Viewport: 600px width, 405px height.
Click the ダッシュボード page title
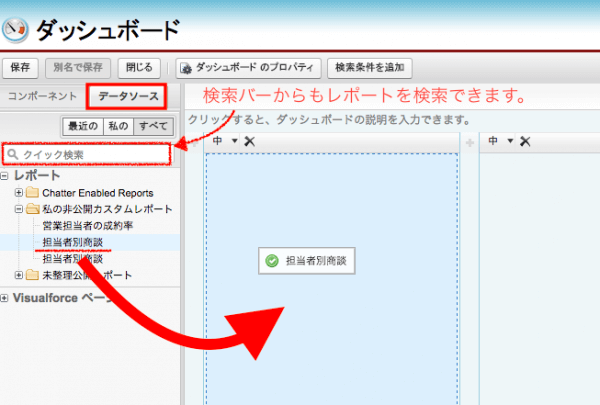click(108, 30)
